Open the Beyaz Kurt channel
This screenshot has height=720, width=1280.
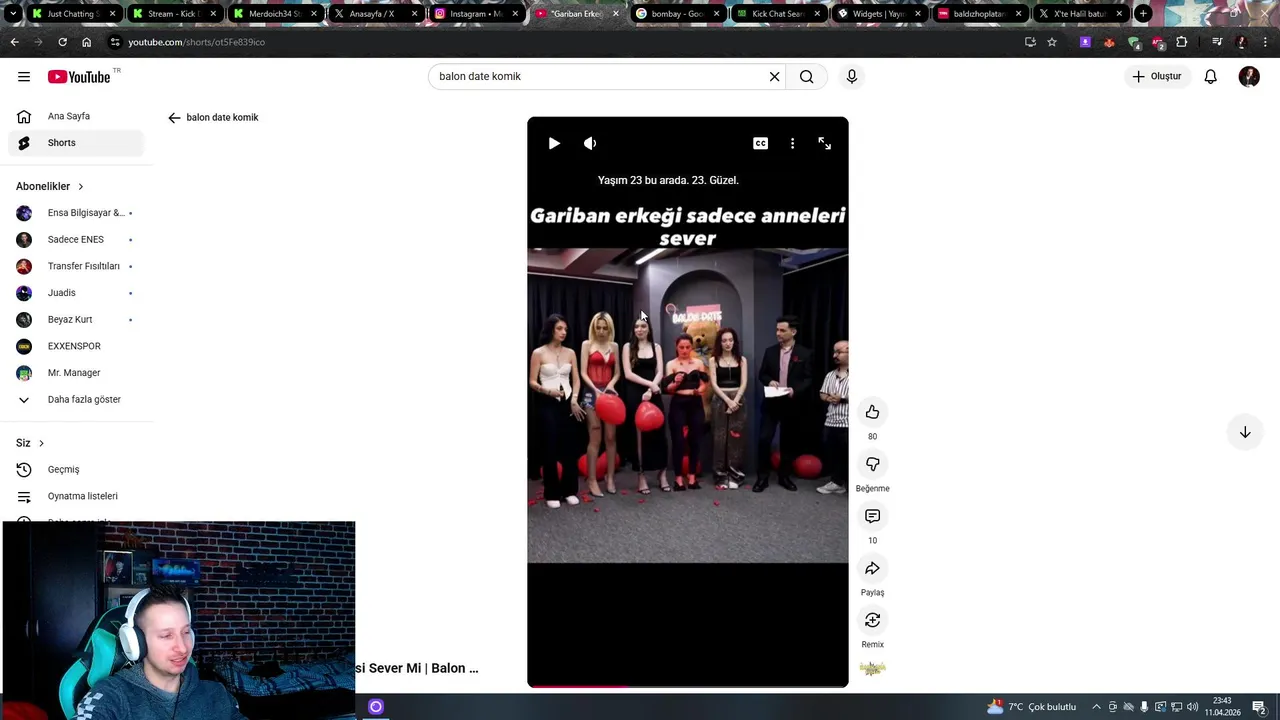76,319
